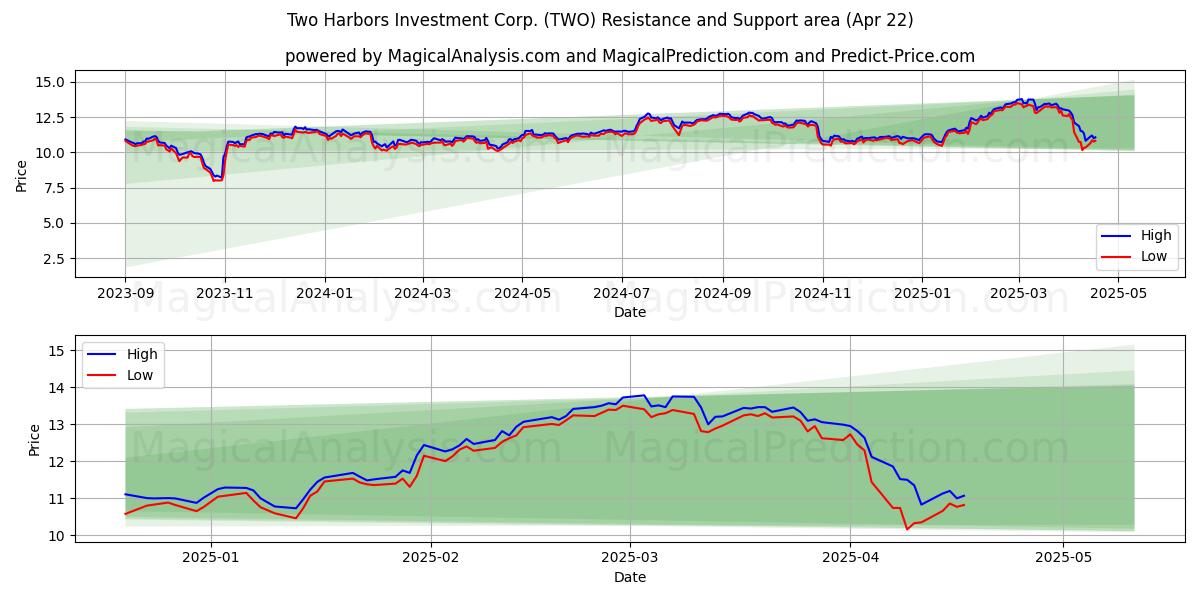Image resolution: width=1200 pixels, height=600 pixels.
Task: Click the '5.0' y-axis value on top chart
Action: click(x=56, y=224)
